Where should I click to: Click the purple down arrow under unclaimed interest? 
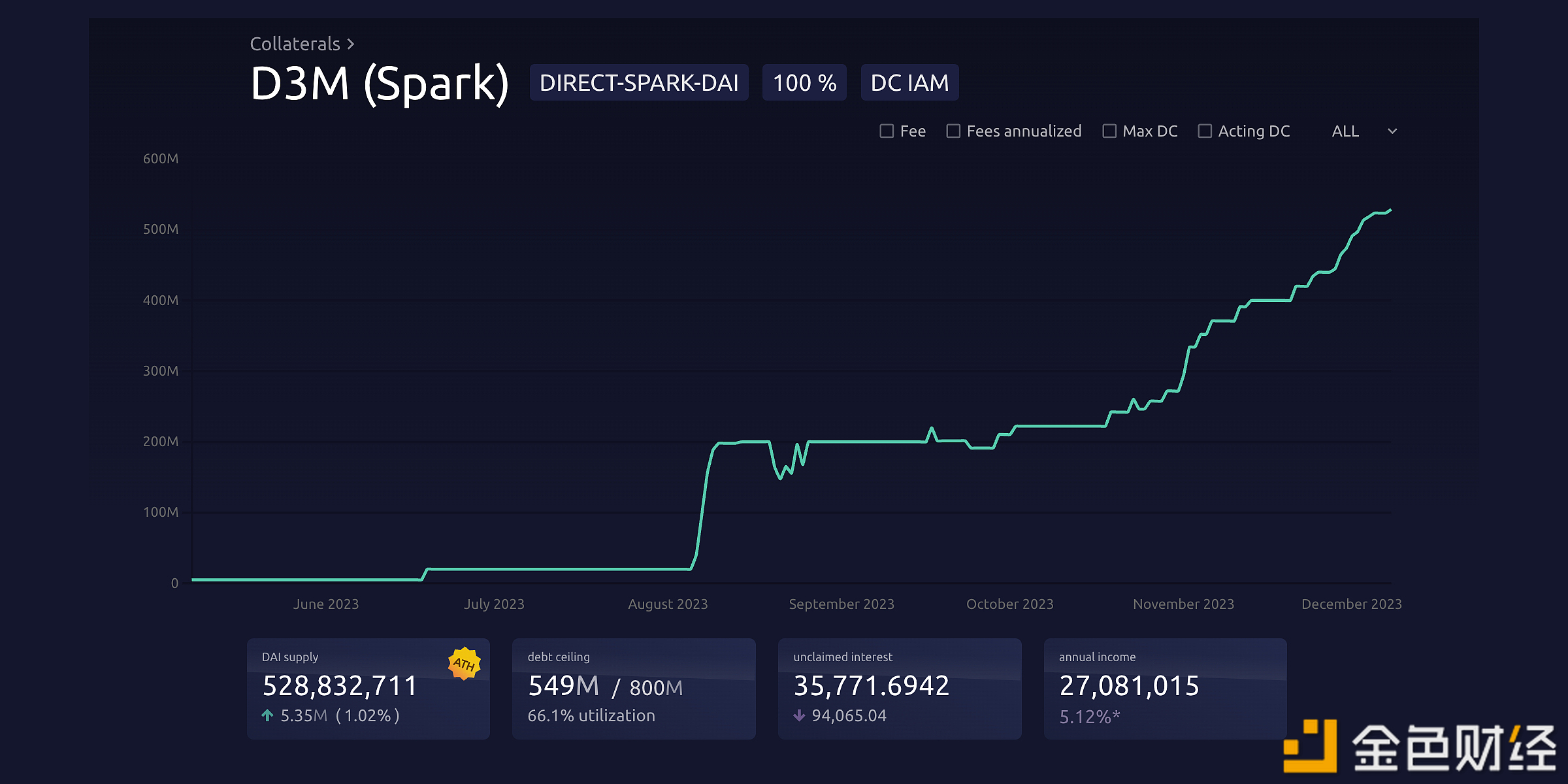point(798,715)
